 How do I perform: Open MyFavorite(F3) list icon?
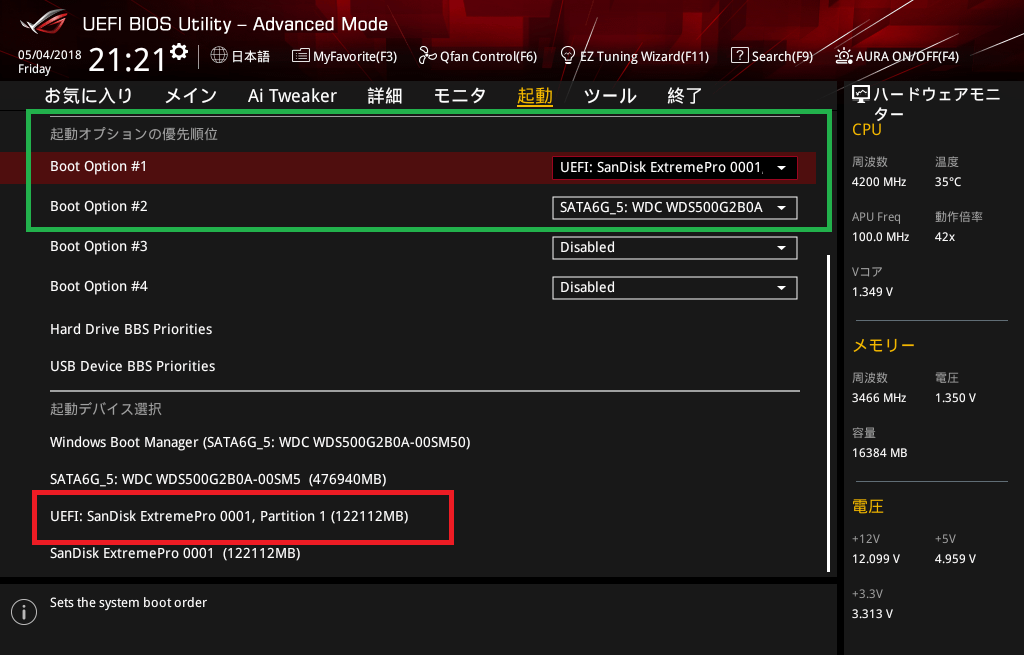pyautogui.click(x=300, y=56)
